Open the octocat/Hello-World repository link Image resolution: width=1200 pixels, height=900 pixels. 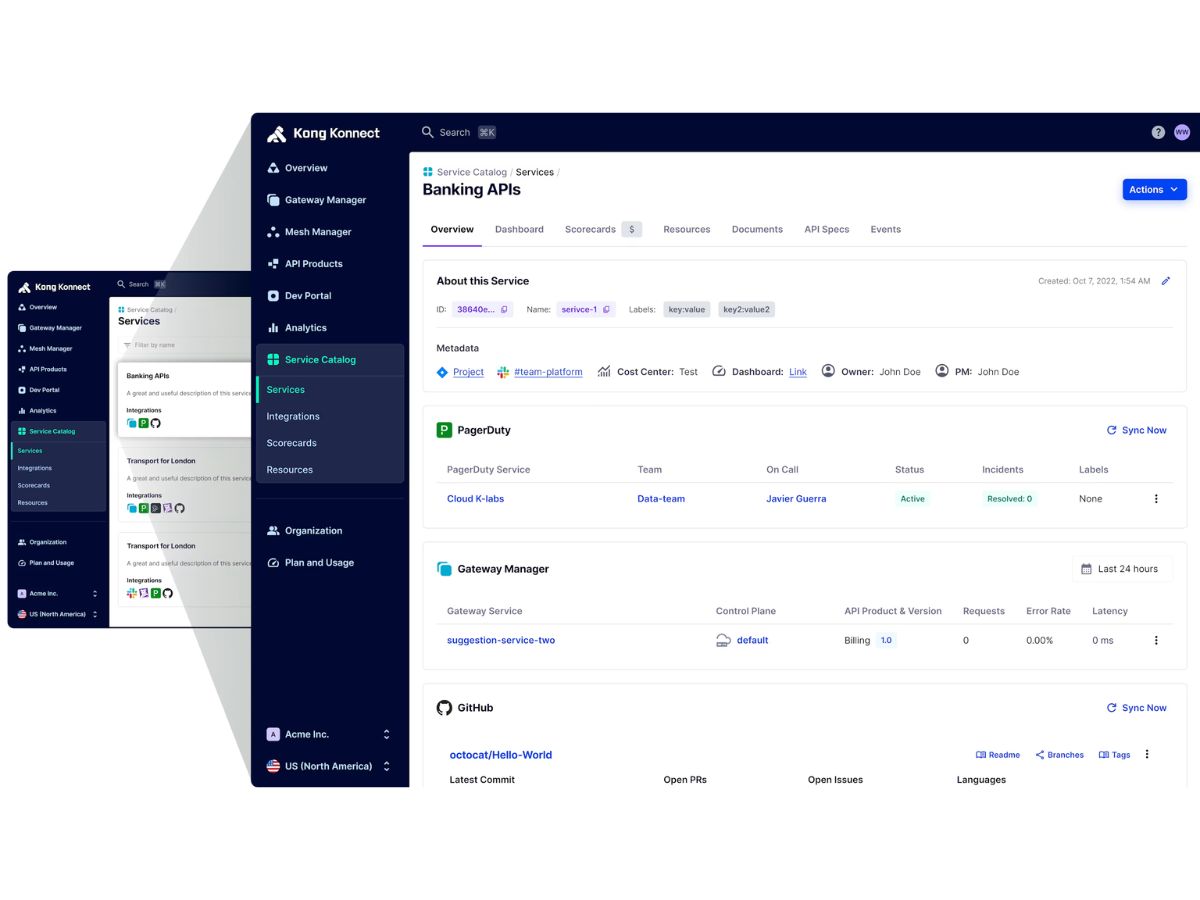(501, 755)
